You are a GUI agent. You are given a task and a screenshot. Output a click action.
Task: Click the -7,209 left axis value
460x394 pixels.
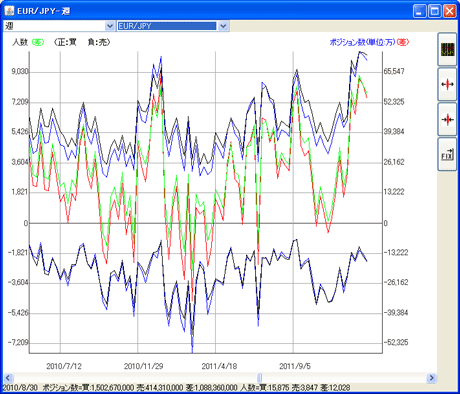[18, 342]
